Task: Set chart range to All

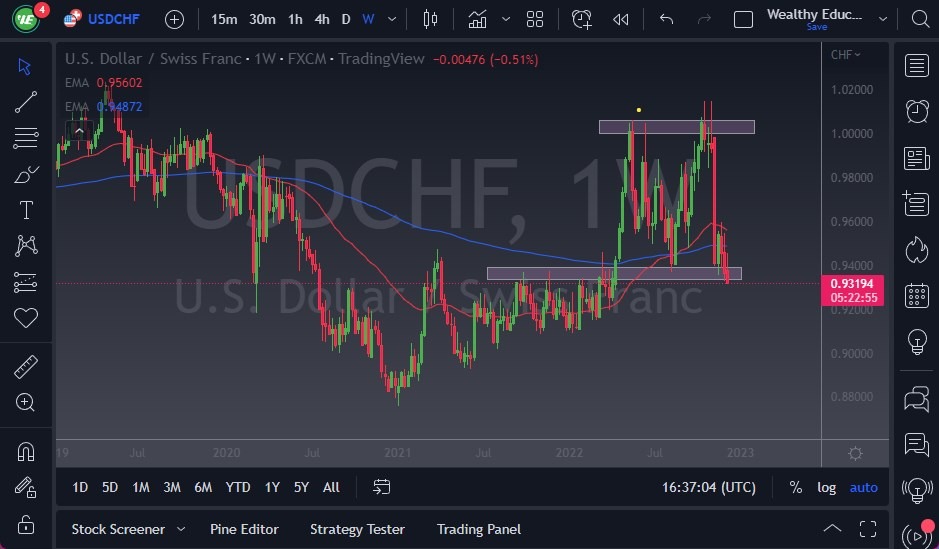Action: pos(331,487)
